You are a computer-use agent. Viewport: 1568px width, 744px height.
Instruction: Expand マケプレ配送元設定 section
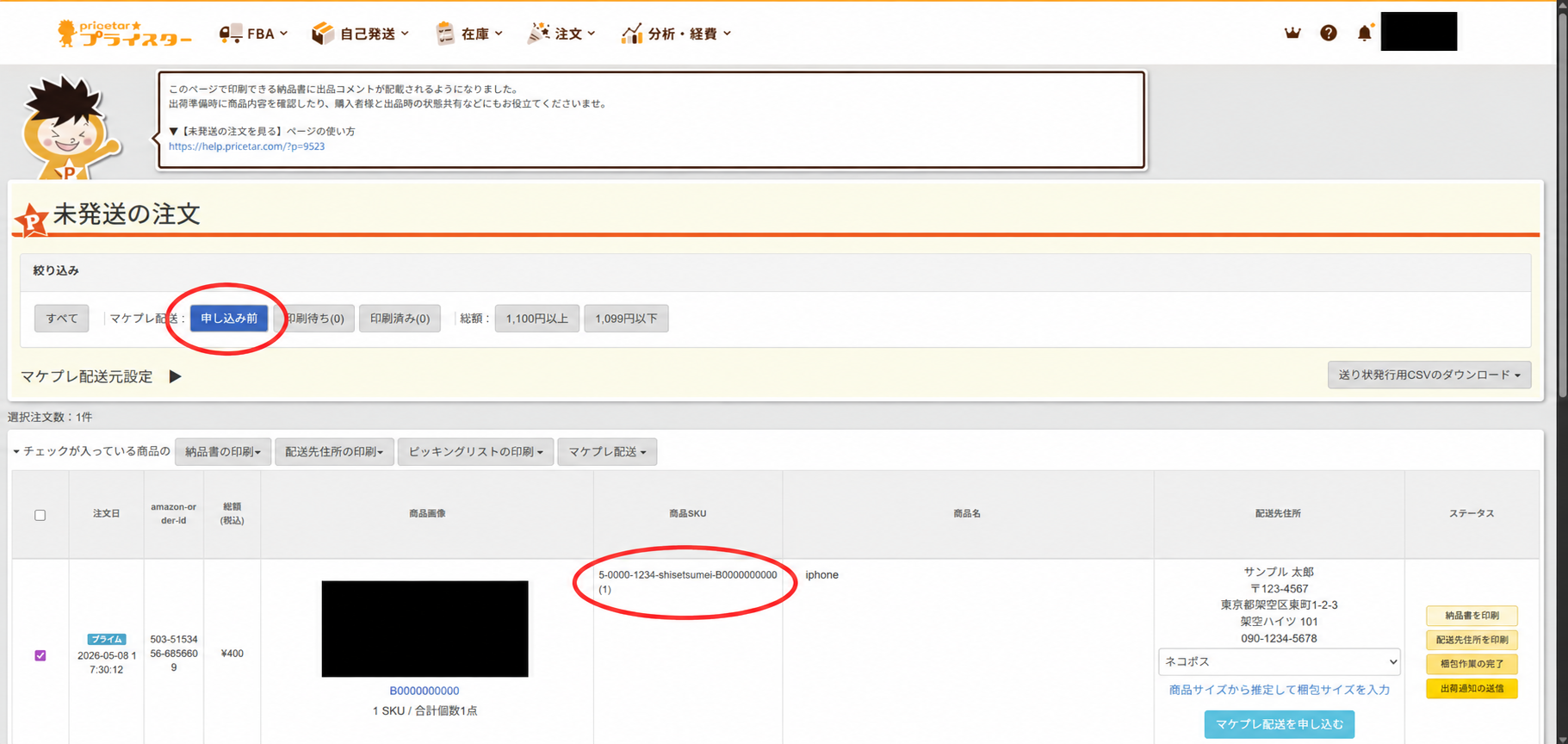point(175,376)
